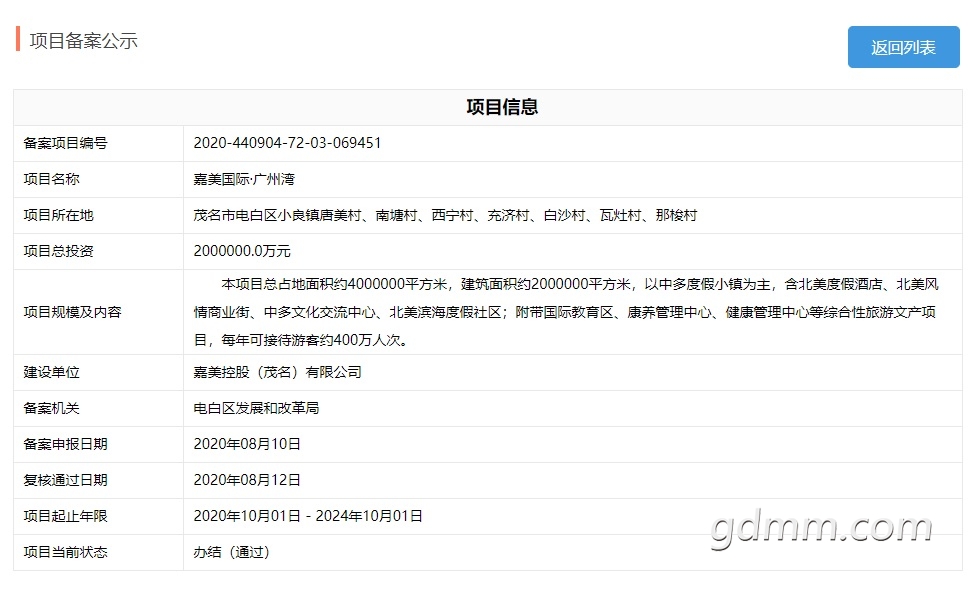Select authority 电白区发展和改革局

[256, 409]
